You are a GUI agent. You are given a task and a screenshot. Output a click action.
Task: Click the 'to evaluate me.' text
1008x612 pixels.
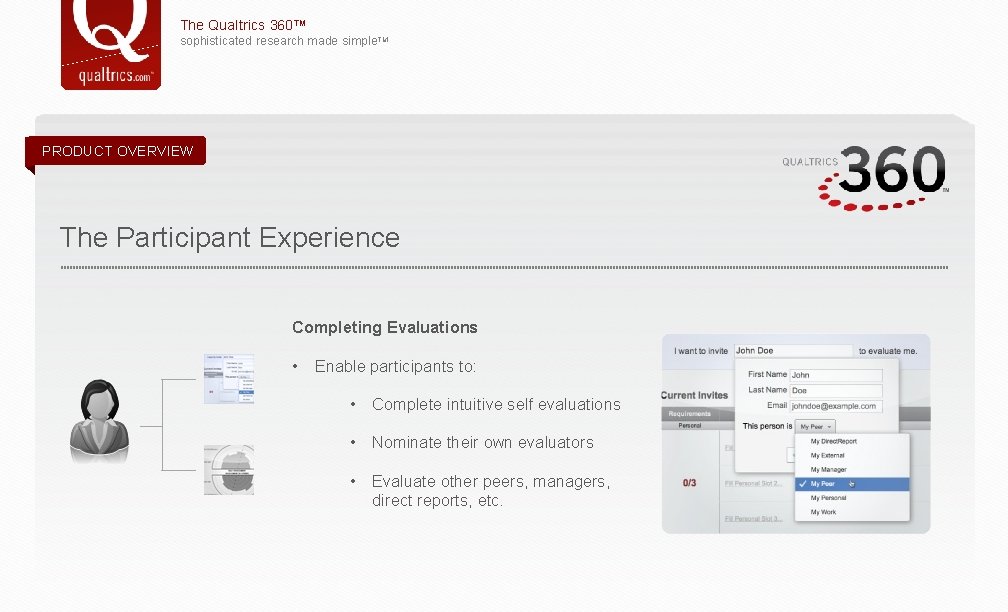[888, 351]
